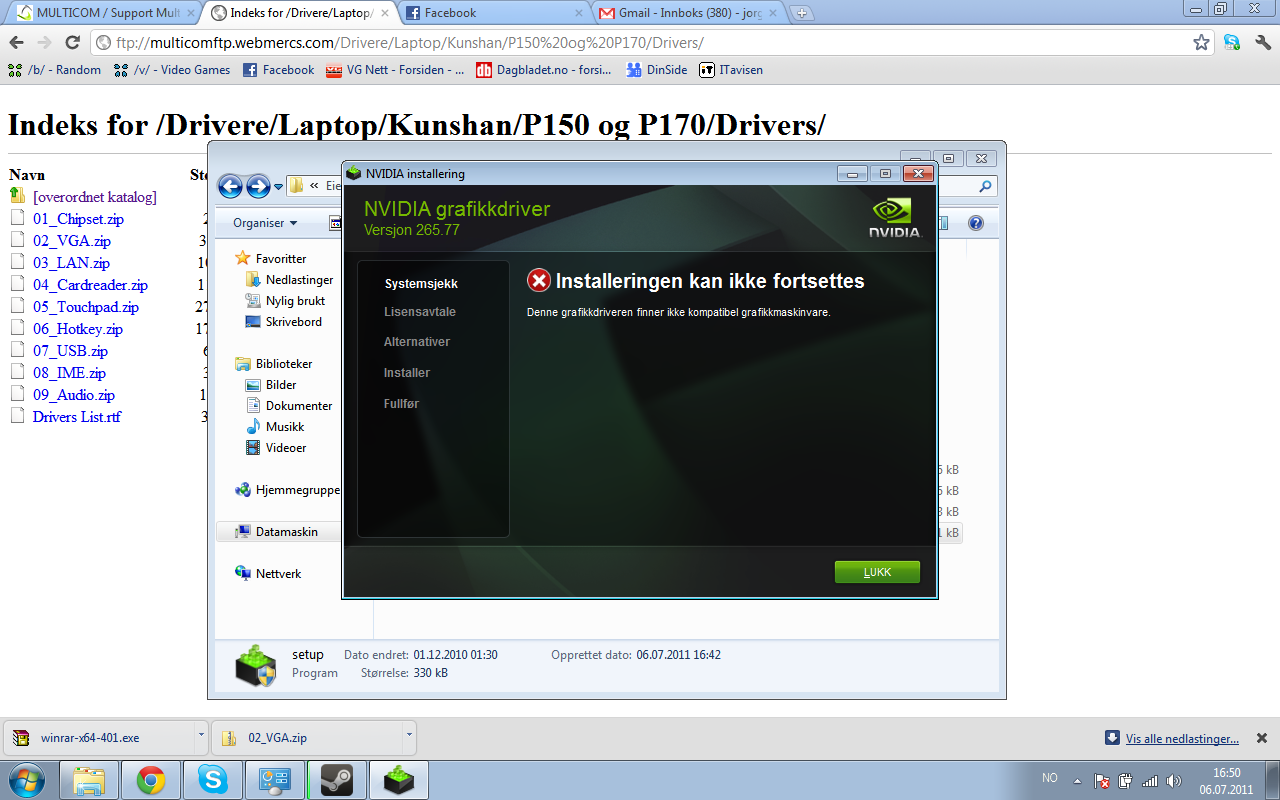This screenshot has height=800, width=1280.
Task: Click the setup program icon in details pane
Action: click(255, 665)
